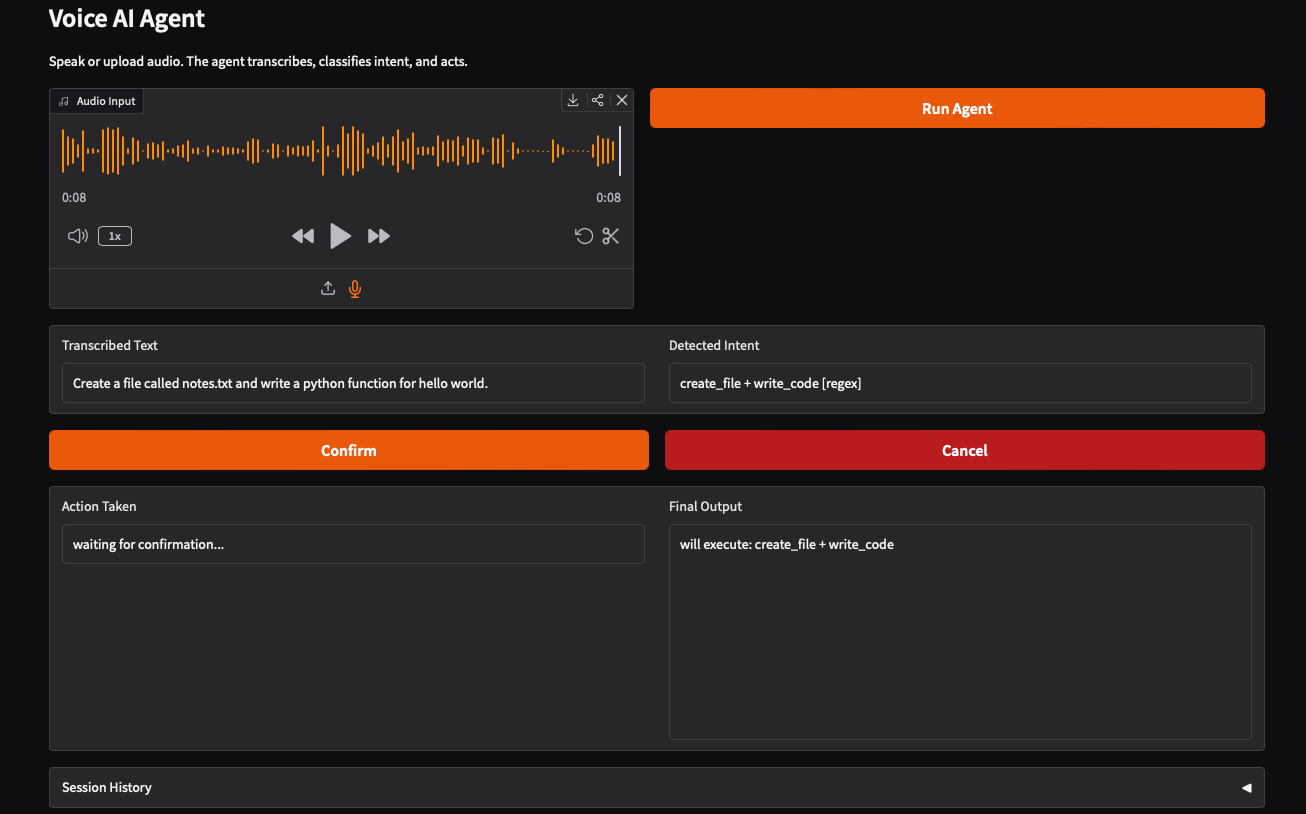Select the microphone recording source
This screenshot has width=1306, height=814.
point(355,288)
